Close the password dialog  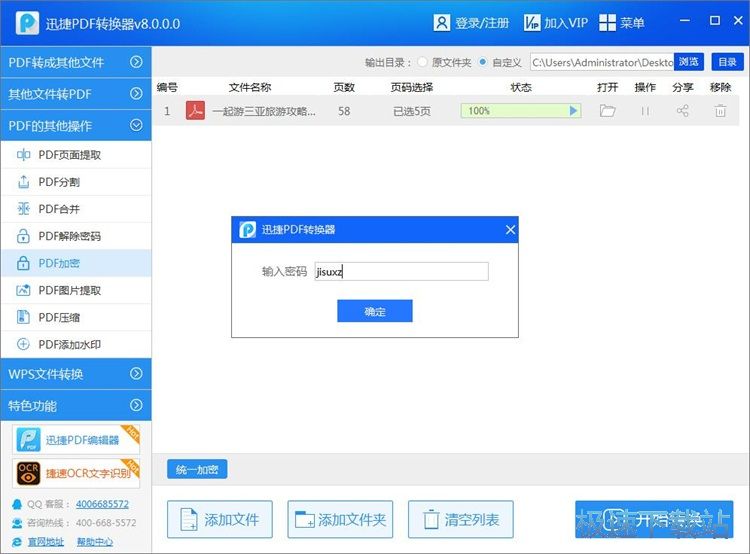pos(510,230)
